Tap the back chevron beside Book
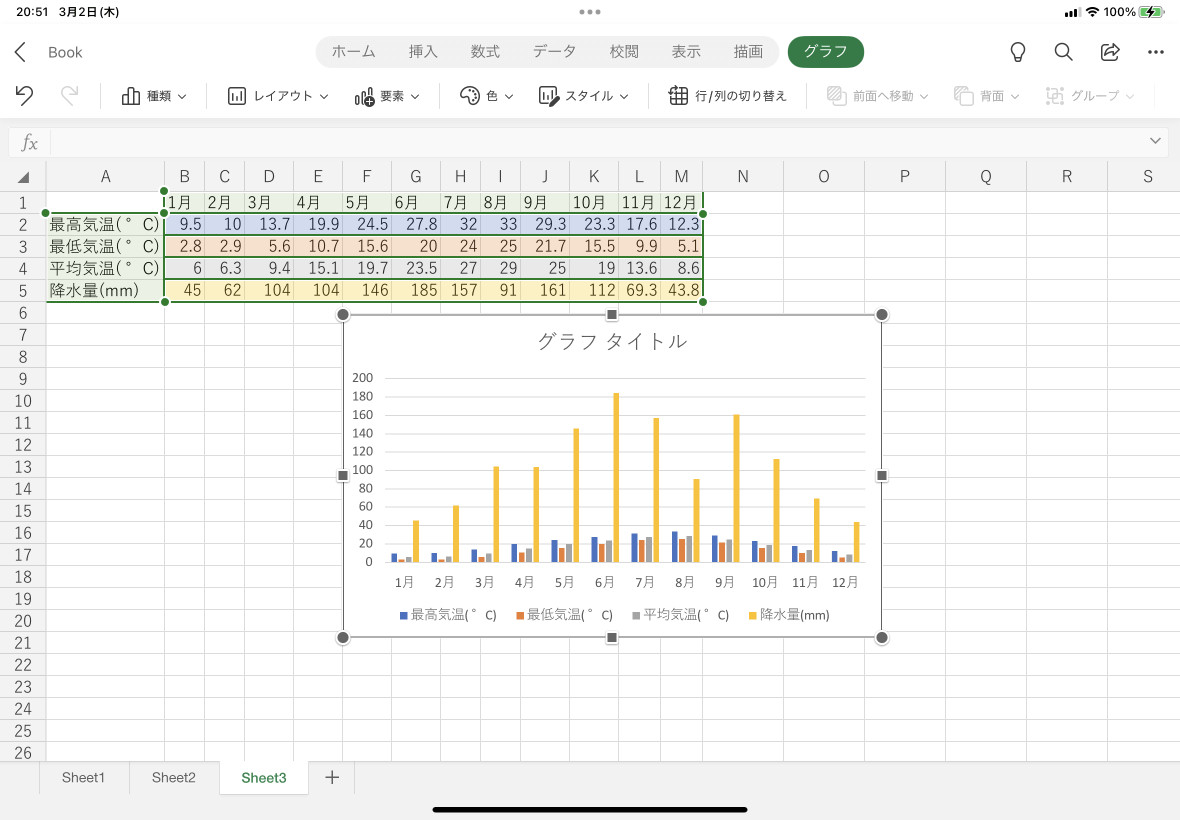 (x=21, y=52)
